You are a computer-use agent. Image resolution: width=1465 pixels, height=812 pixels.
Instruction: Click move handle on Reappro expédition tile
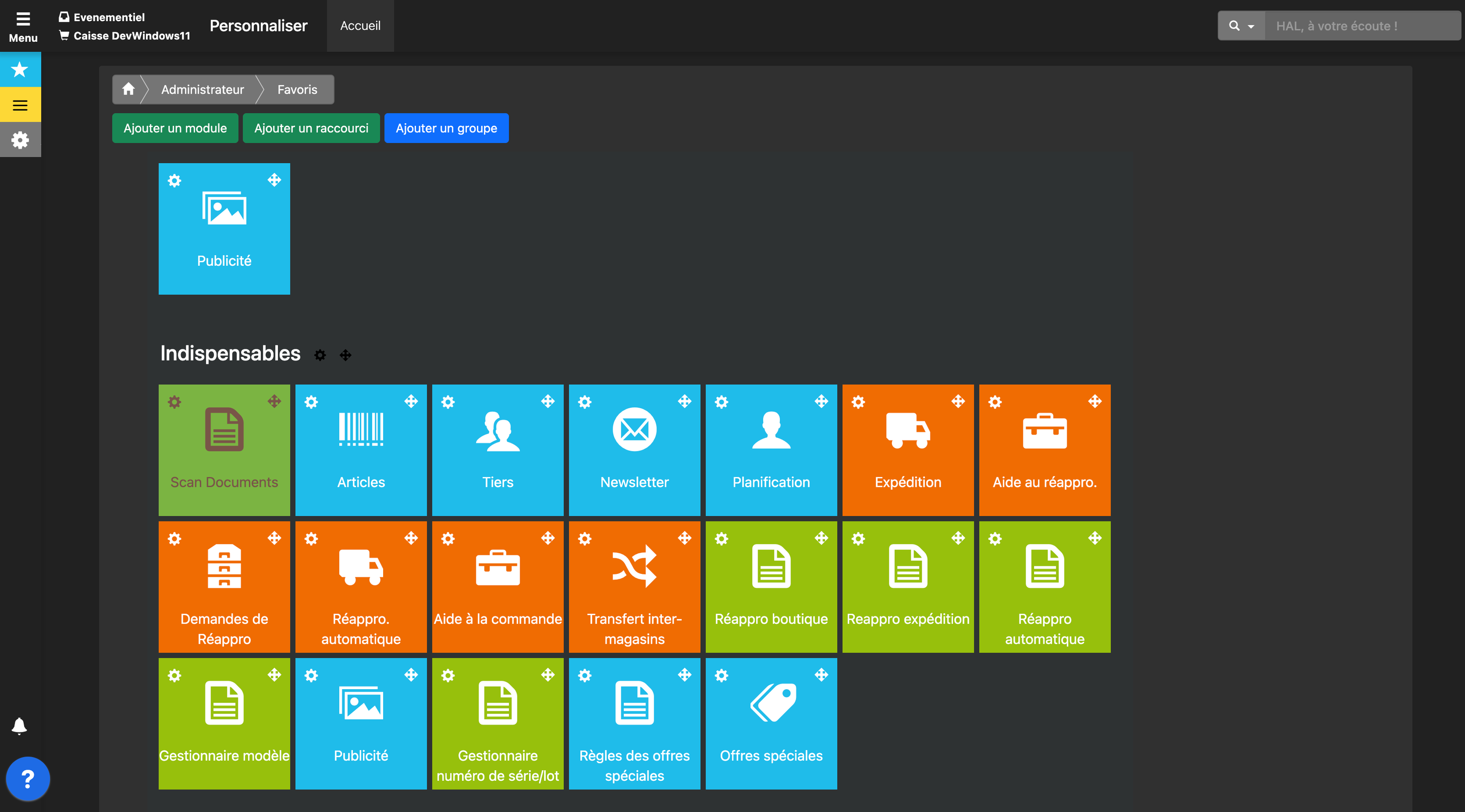(x=958, y=538)
